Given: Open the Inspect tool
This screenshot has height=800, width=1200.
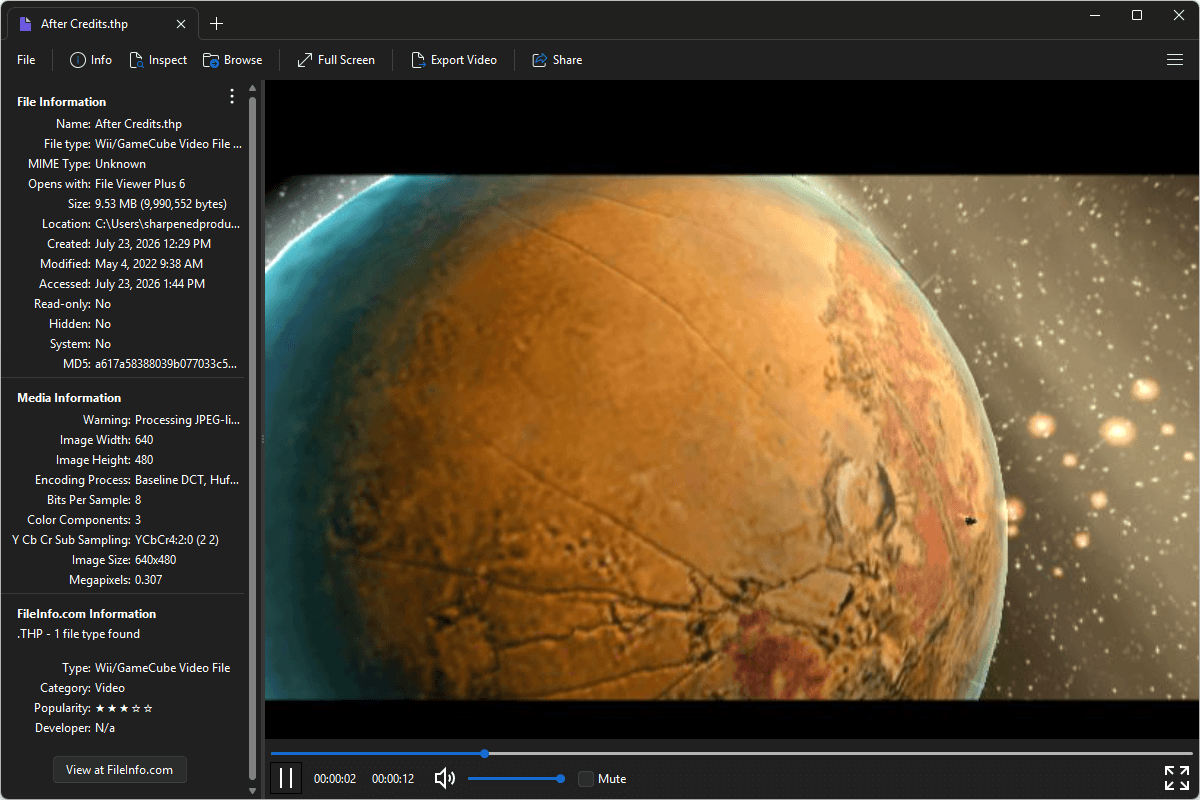Looking at the screenshot, I should (x=158, y=60).
